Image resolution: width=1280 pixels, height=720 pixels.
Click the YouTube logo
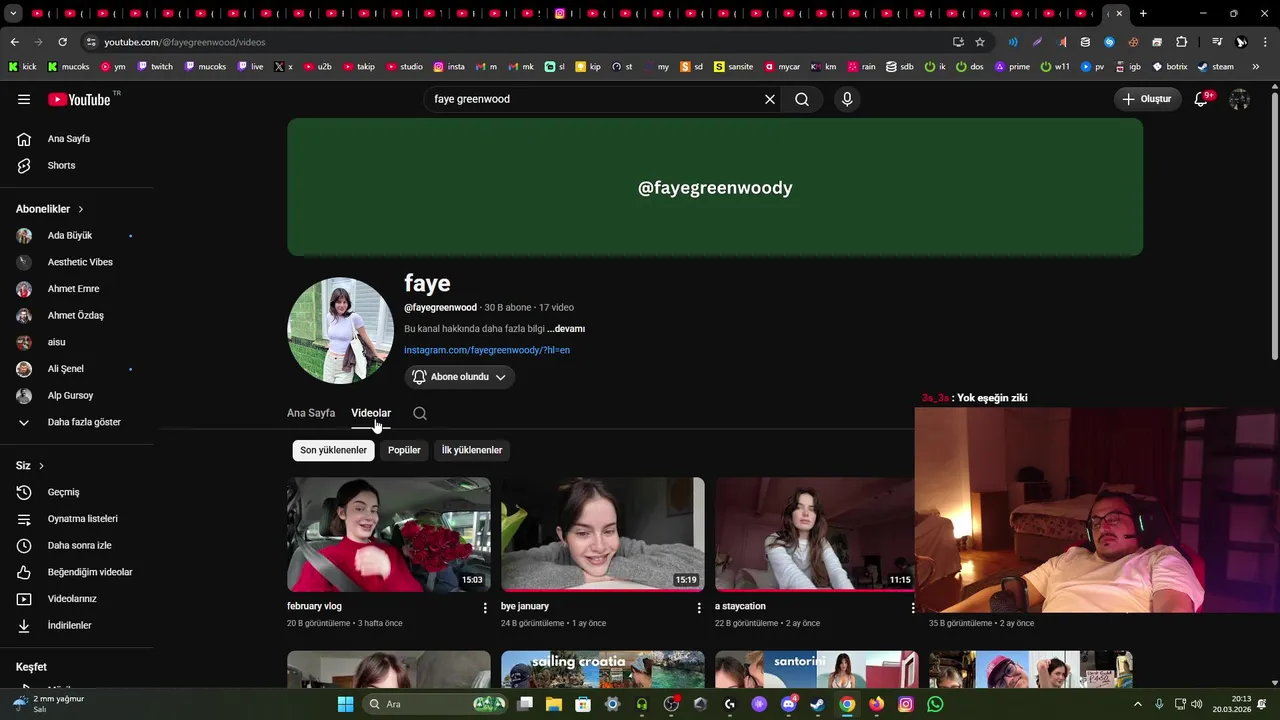click(x=80, y=99)
